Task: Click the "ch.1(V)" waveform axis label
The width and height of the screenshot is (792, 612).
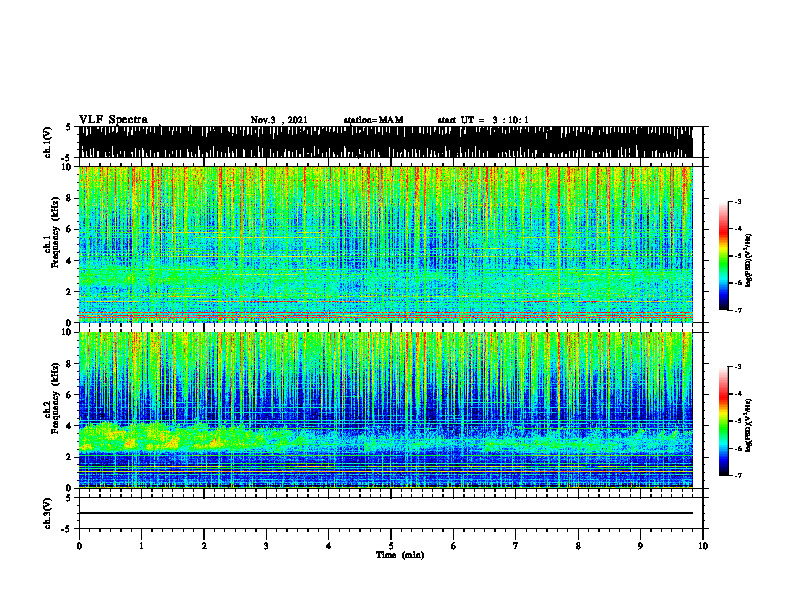Action: tap(47, 142)
